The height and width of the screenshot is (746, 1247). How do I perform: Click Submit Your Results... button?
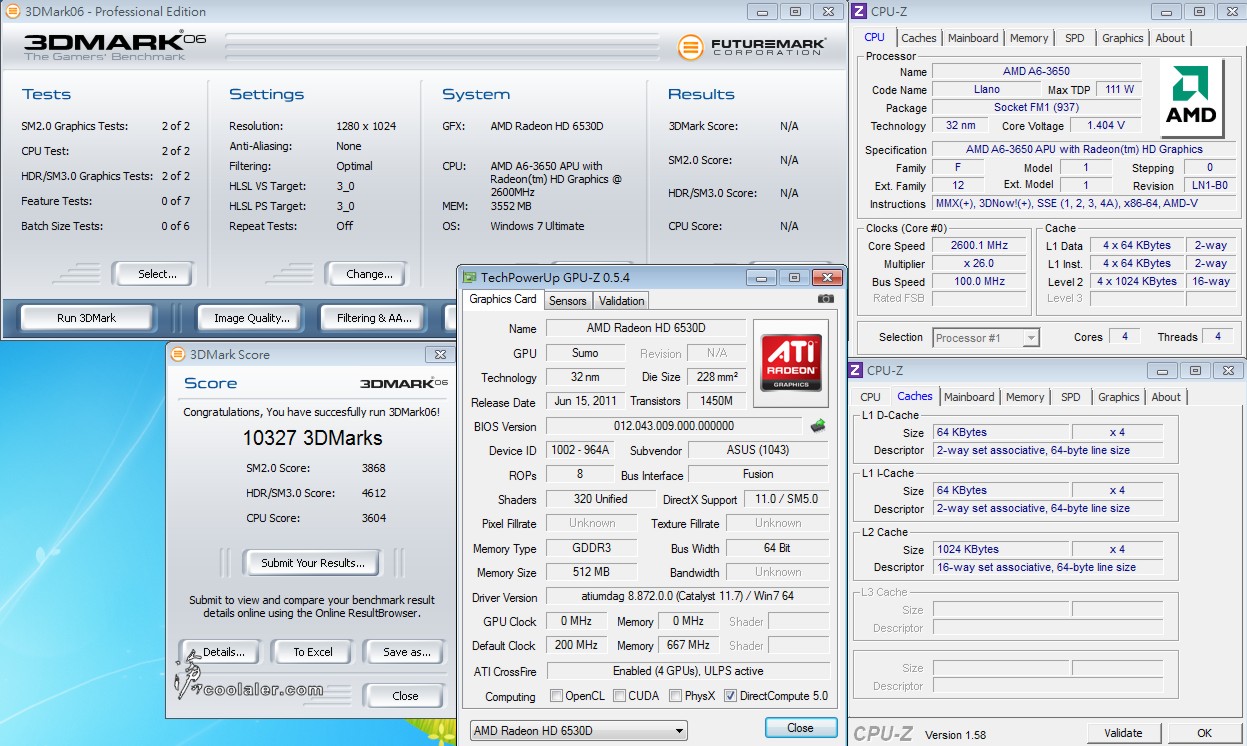313,563
